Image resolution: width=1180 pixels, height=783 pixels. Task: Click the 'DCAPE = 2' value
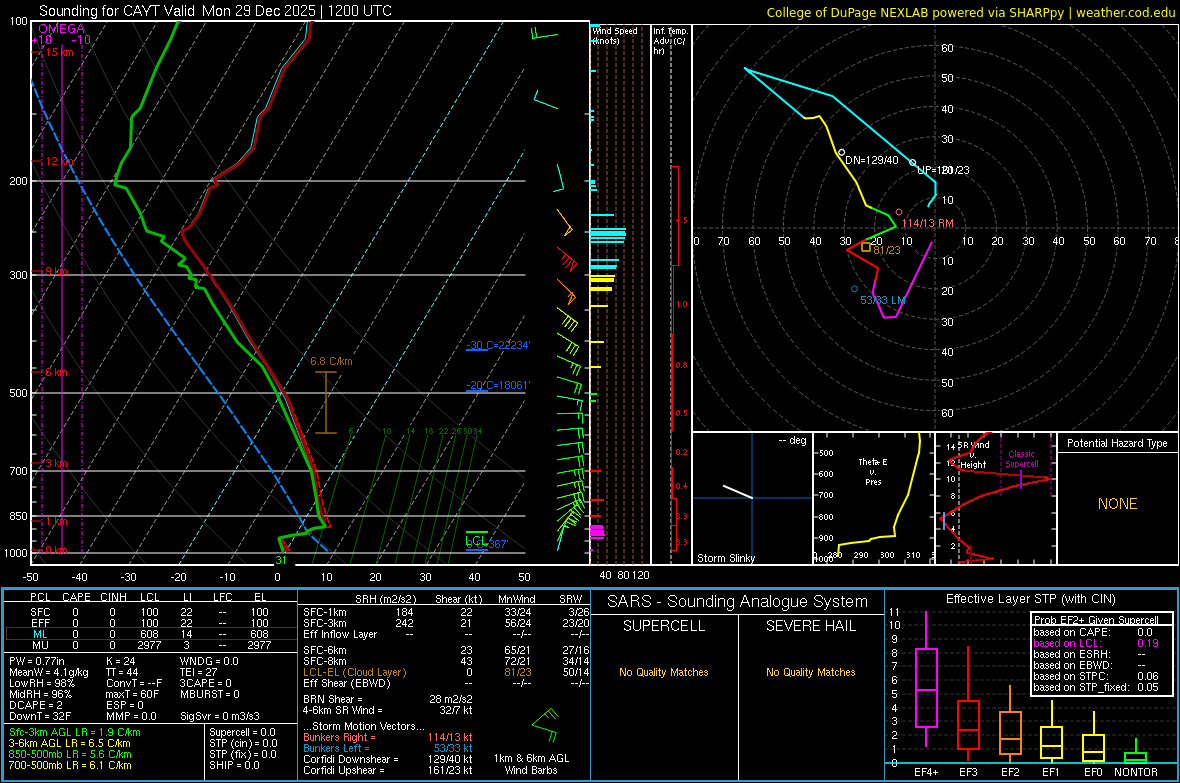point(34,705)
